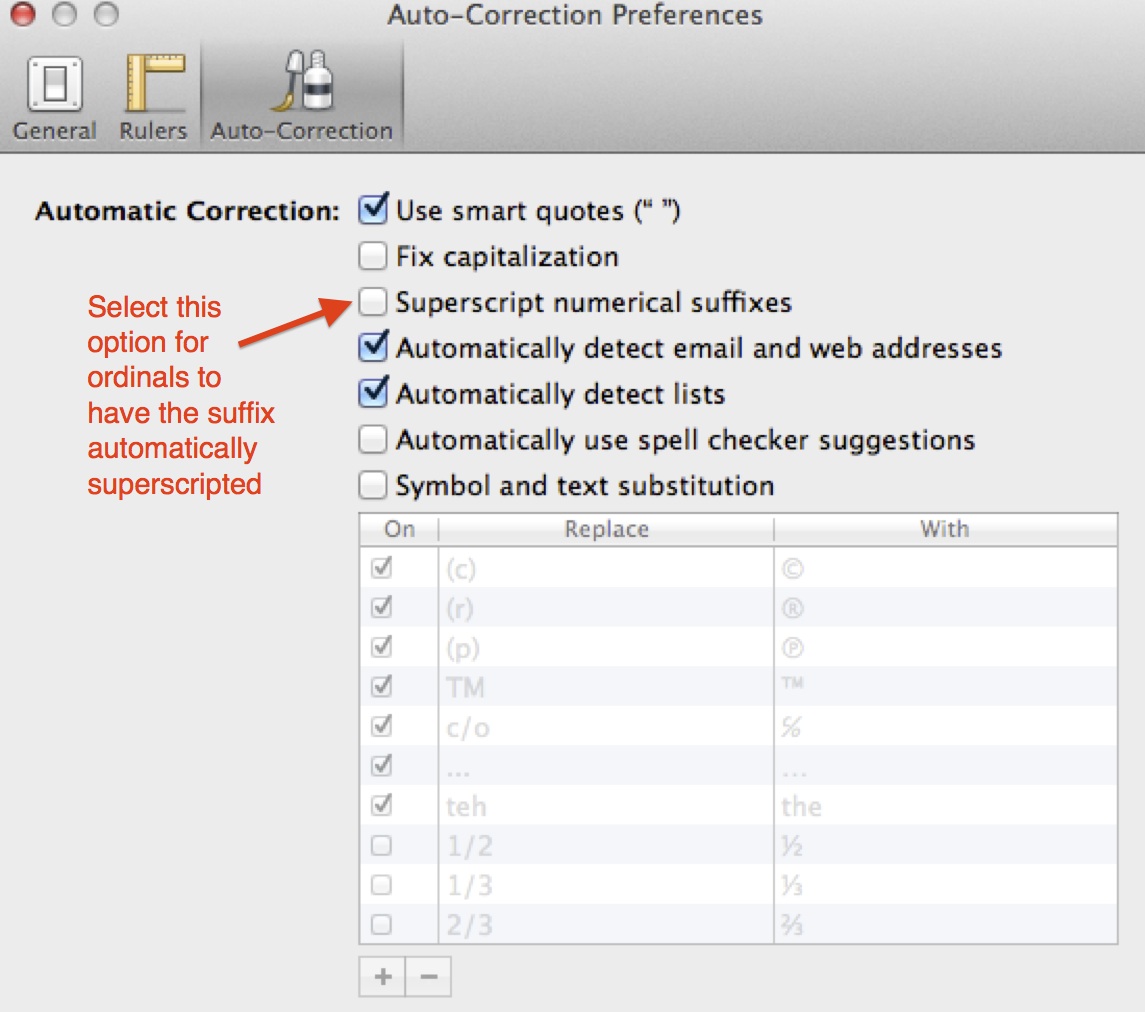
Task: Disable Use smart quotes checkbox
Action: (x=373, y=210)
